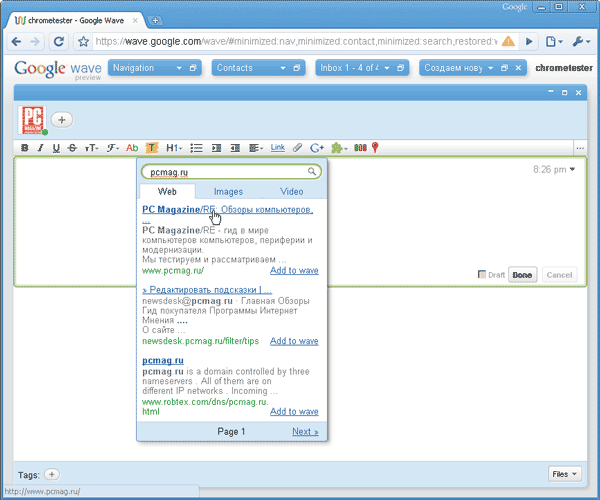This screenshot has width=600, height=500.
Task: Open the H1 heading style dropdown
Action: 174,148
